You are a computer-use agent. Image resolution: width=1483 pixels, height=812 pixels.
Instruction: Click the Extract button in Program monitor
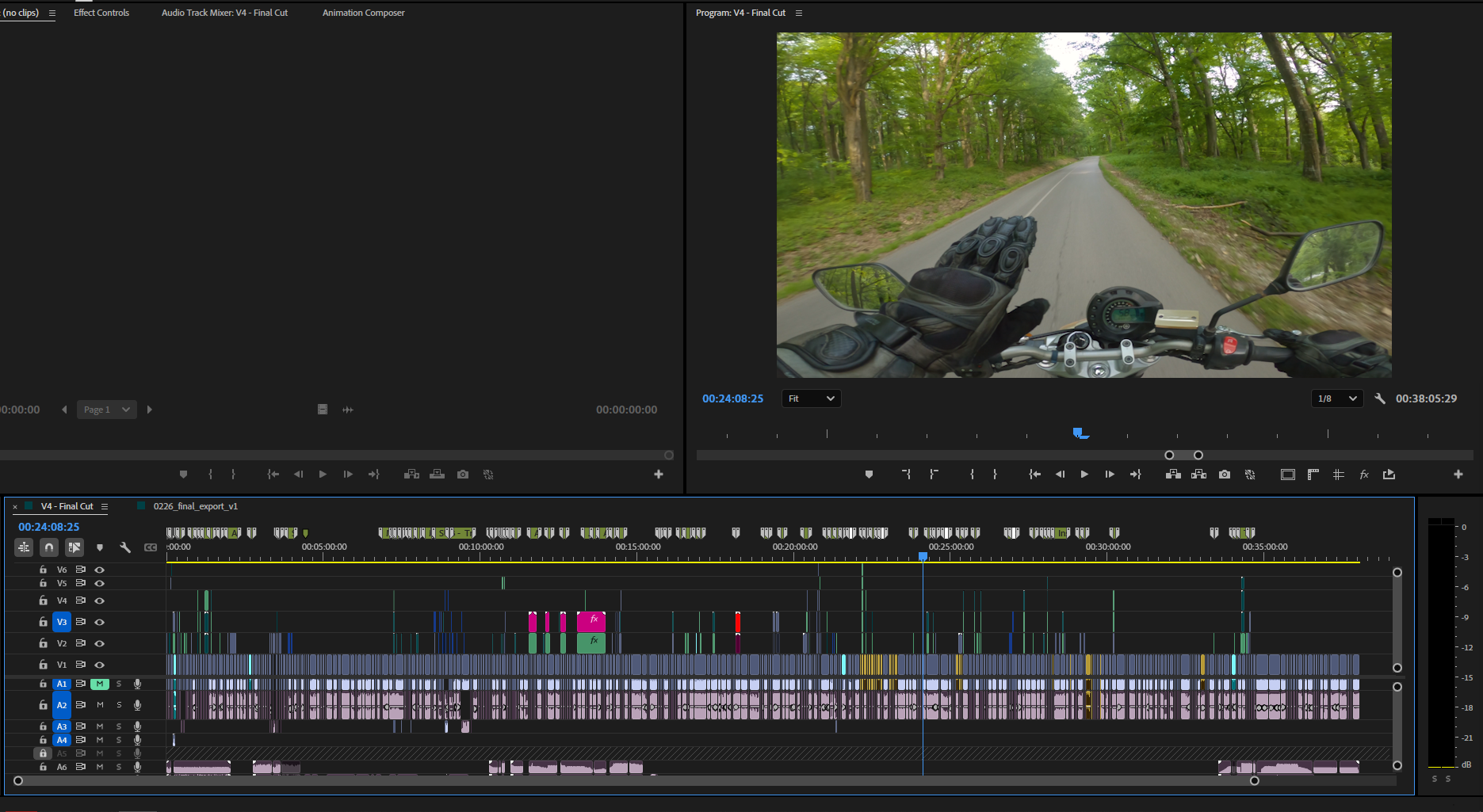1198,475
